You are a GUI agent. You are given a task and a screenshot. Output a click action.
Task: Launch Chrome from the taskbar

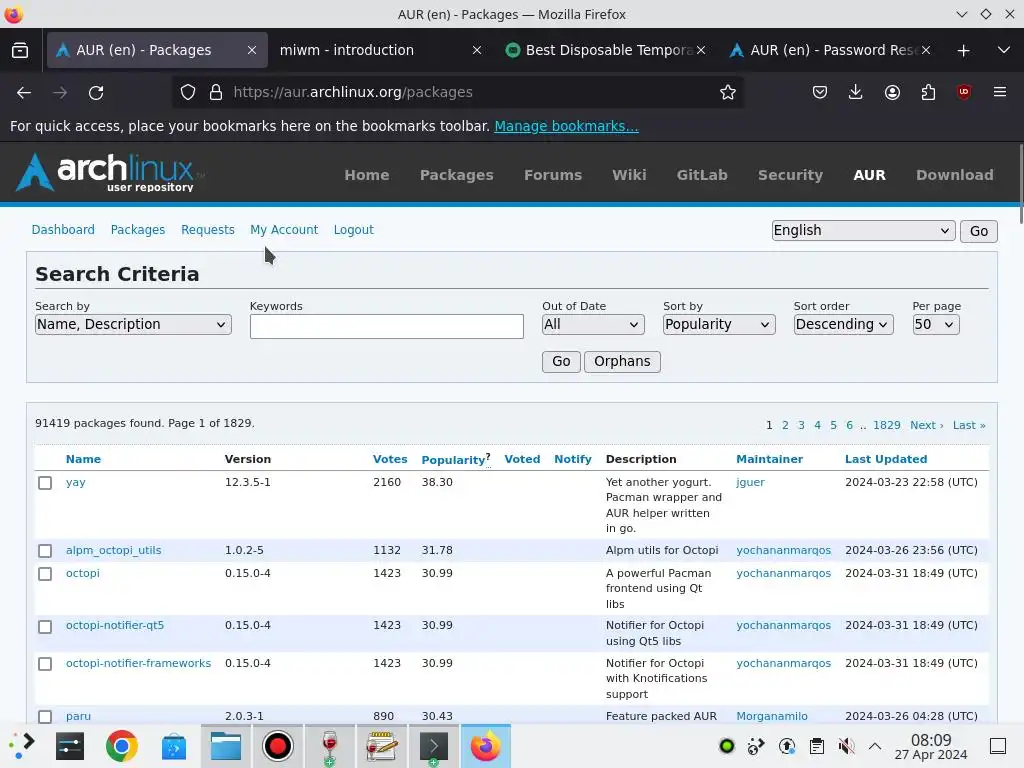click(121, 746)
